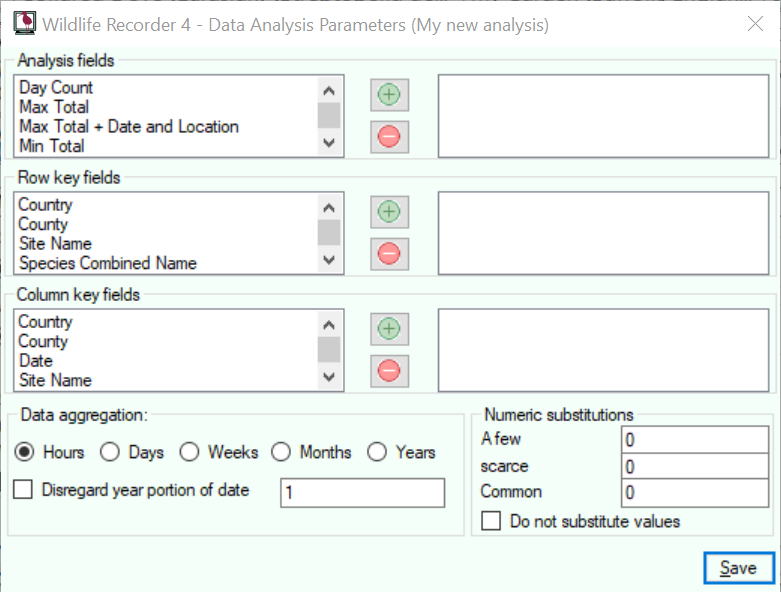Choose Weeks for data aggregation

point(189,452)
